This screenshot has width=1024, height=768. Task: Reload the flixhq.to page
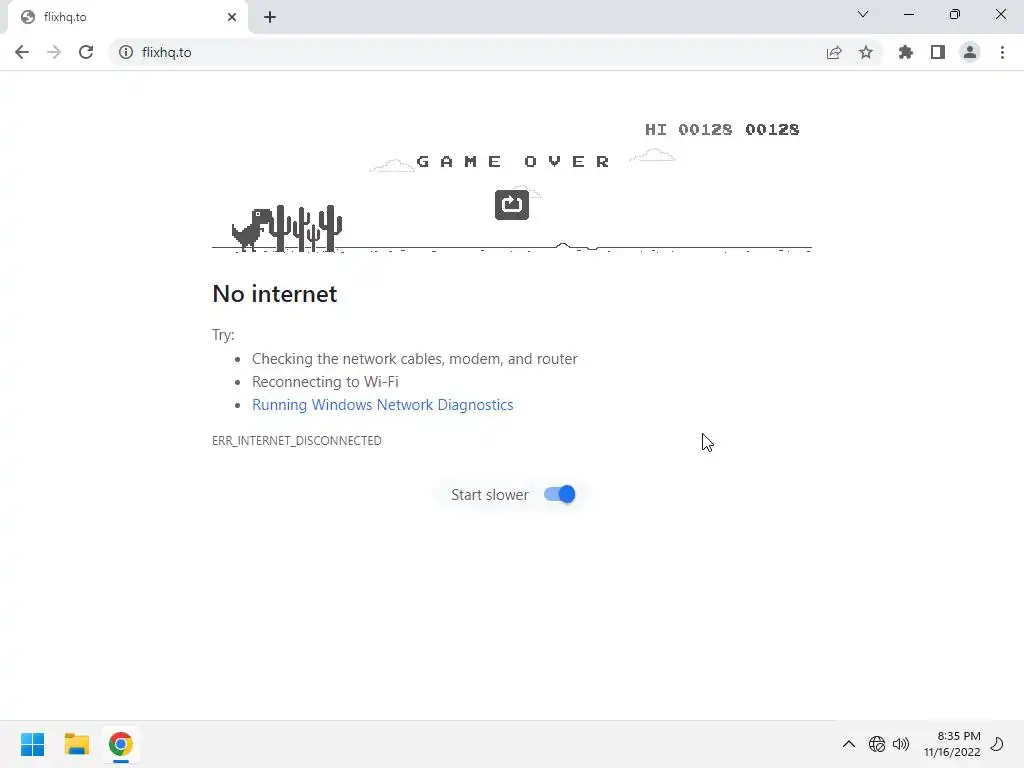pyautogui.click(x=86, y=52)
